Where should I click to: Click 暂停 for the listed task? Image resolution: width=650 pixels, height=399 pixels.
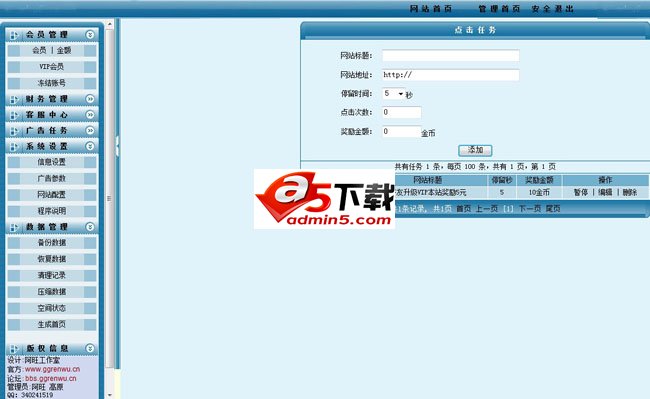(x=581, y=192)
